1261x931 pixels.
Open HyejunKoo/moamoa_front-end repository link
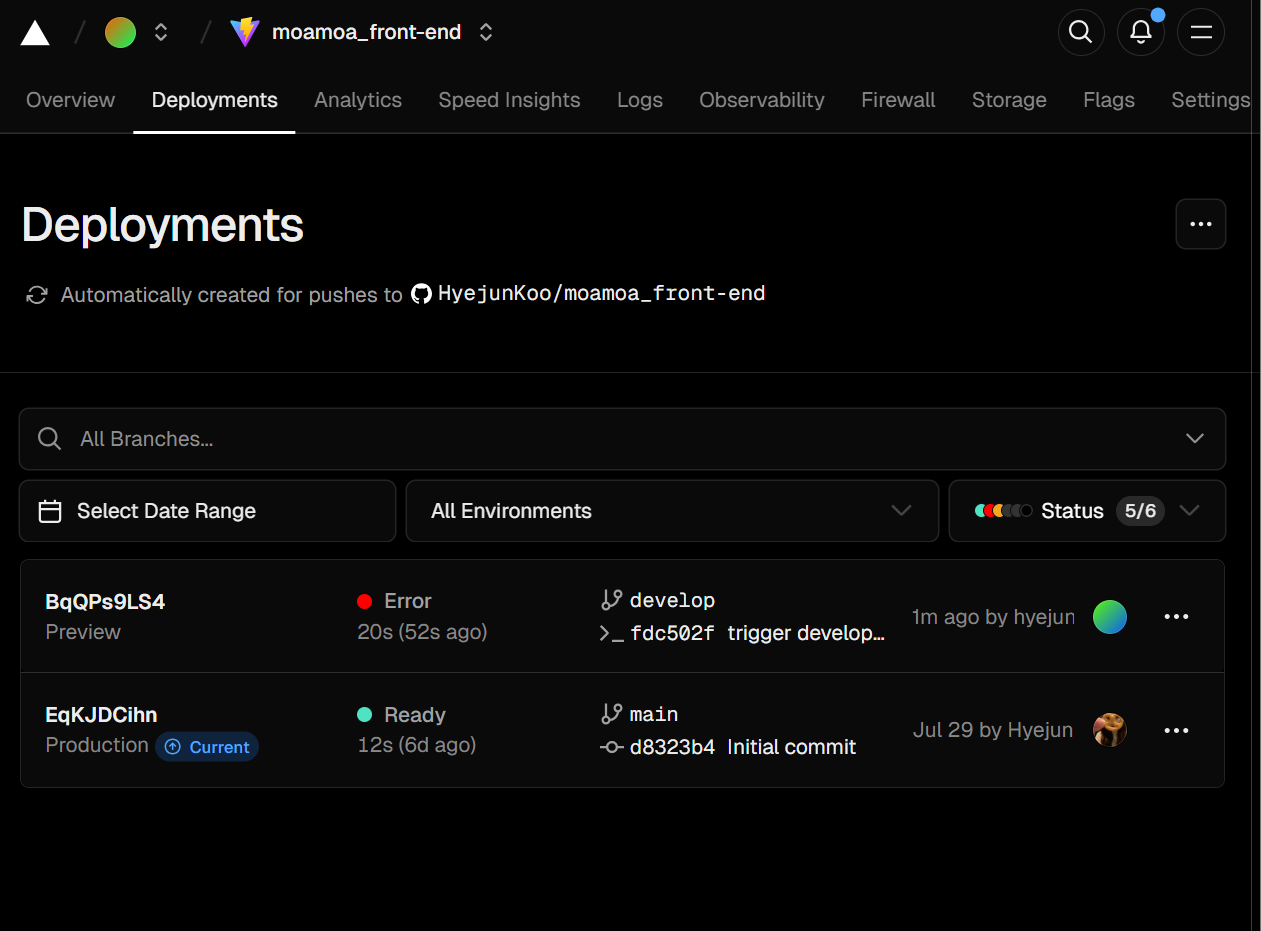tap(602, 294)
